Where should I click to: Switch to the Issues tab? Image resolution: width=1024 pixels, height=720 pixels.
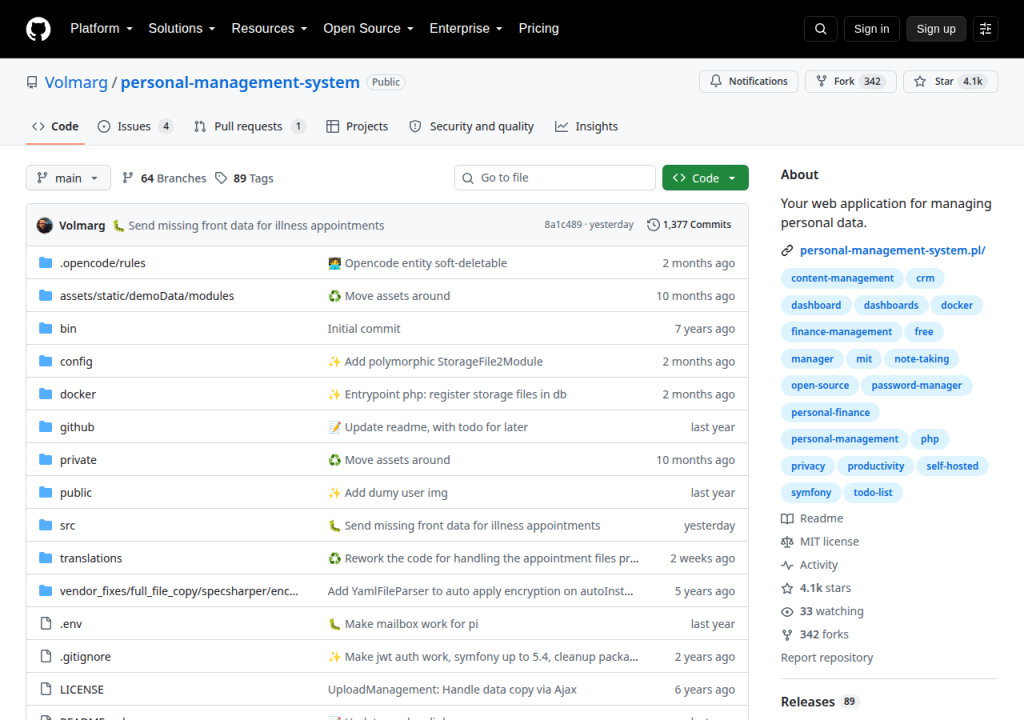[x=135, y=127]
